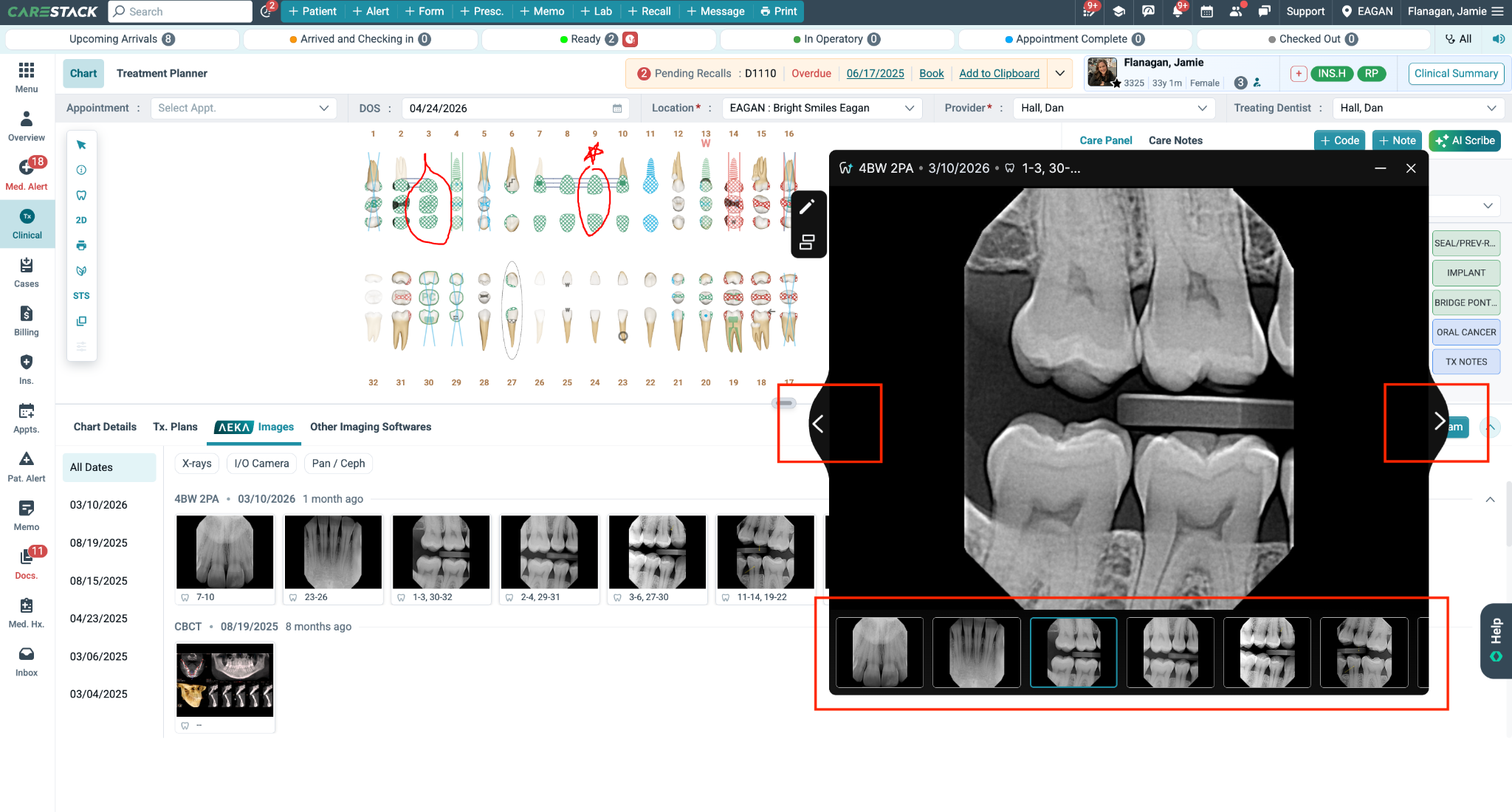Switch to the Chart tab

pyautogui.click(x=83, y=73)
